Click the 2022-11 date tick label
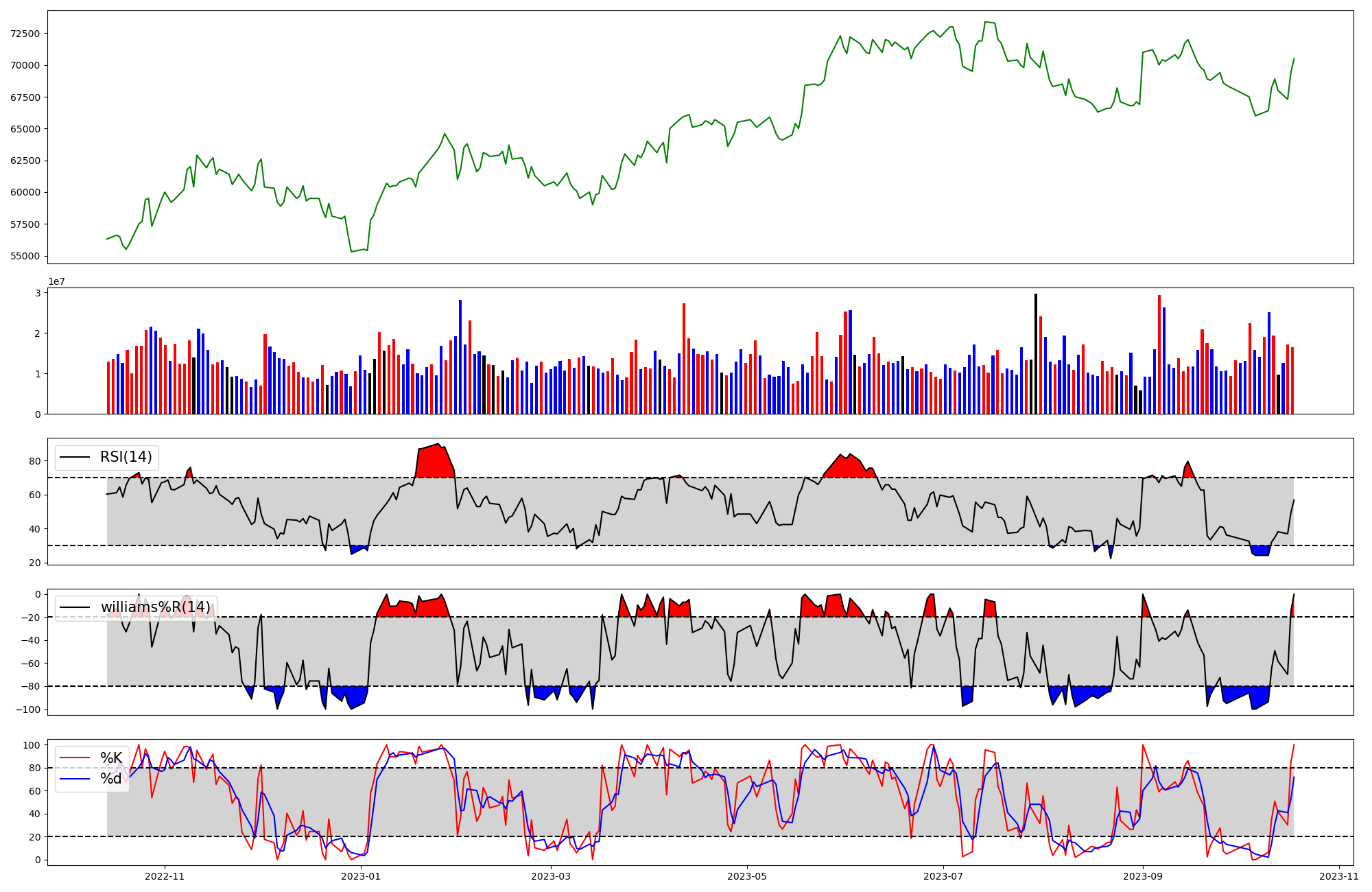The image size is (1372, 892). coord(165,876)
